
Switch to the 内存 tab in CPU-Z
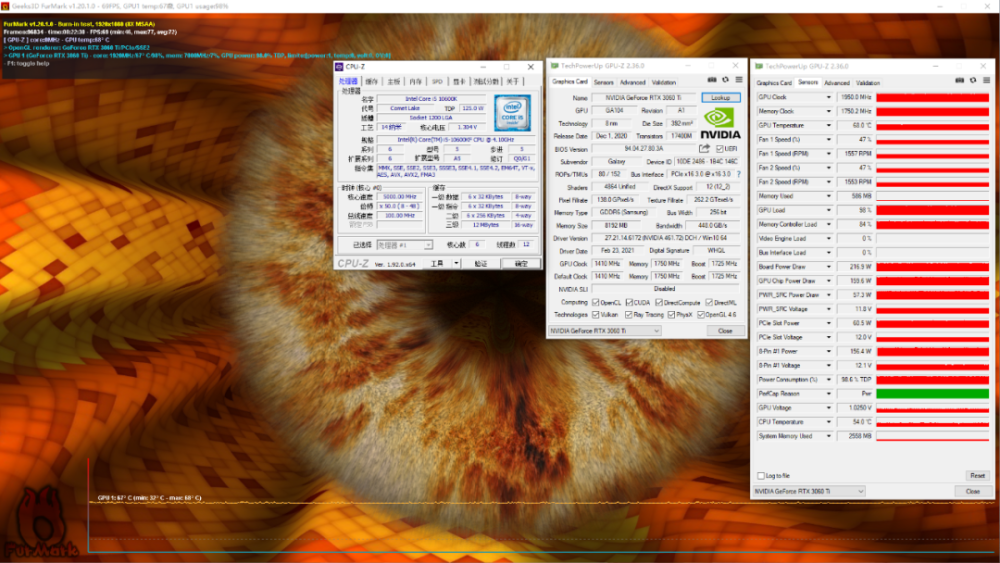(415, 82)
